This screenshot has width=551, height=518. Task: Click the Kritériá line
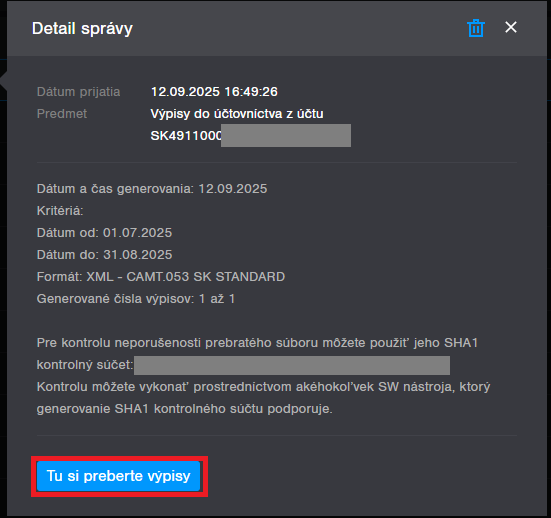[x=60, y=211]
